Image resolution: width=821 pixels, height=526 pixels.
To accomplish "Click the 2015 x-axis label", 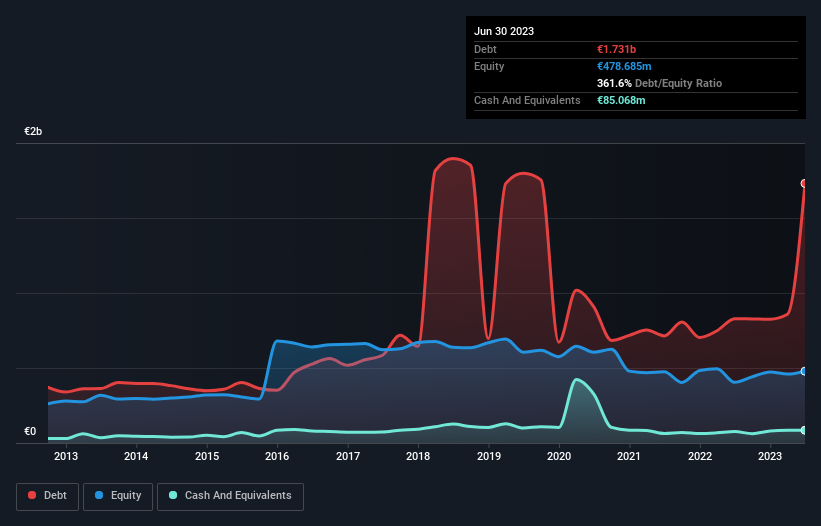I will point(207,456).
